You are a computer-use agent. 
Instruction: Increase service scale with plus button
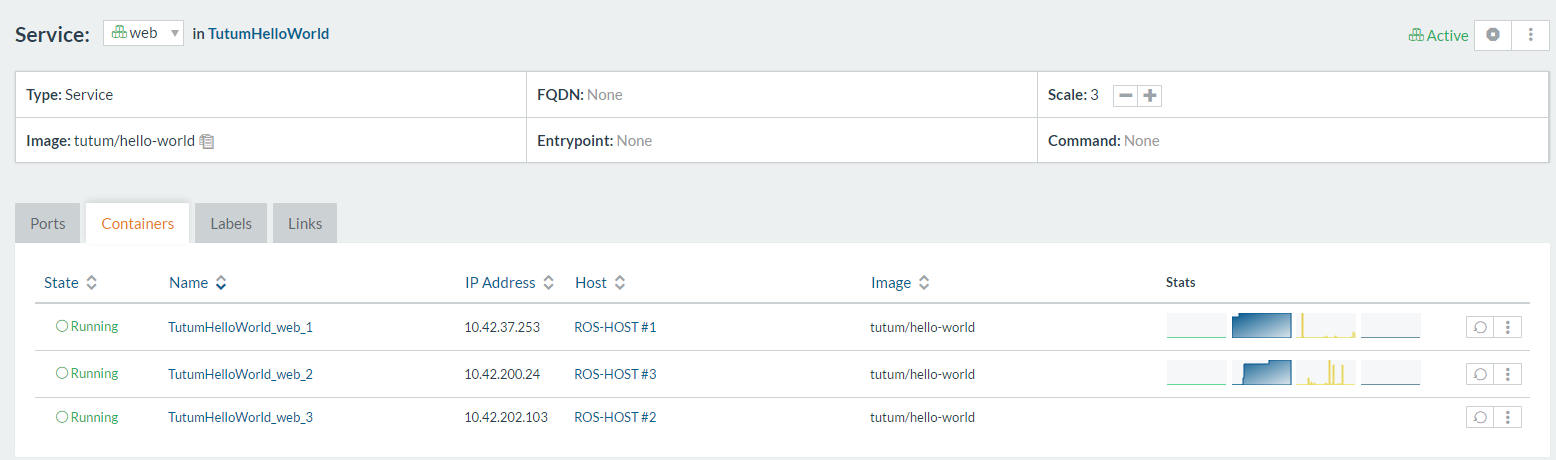[1150, 96]
